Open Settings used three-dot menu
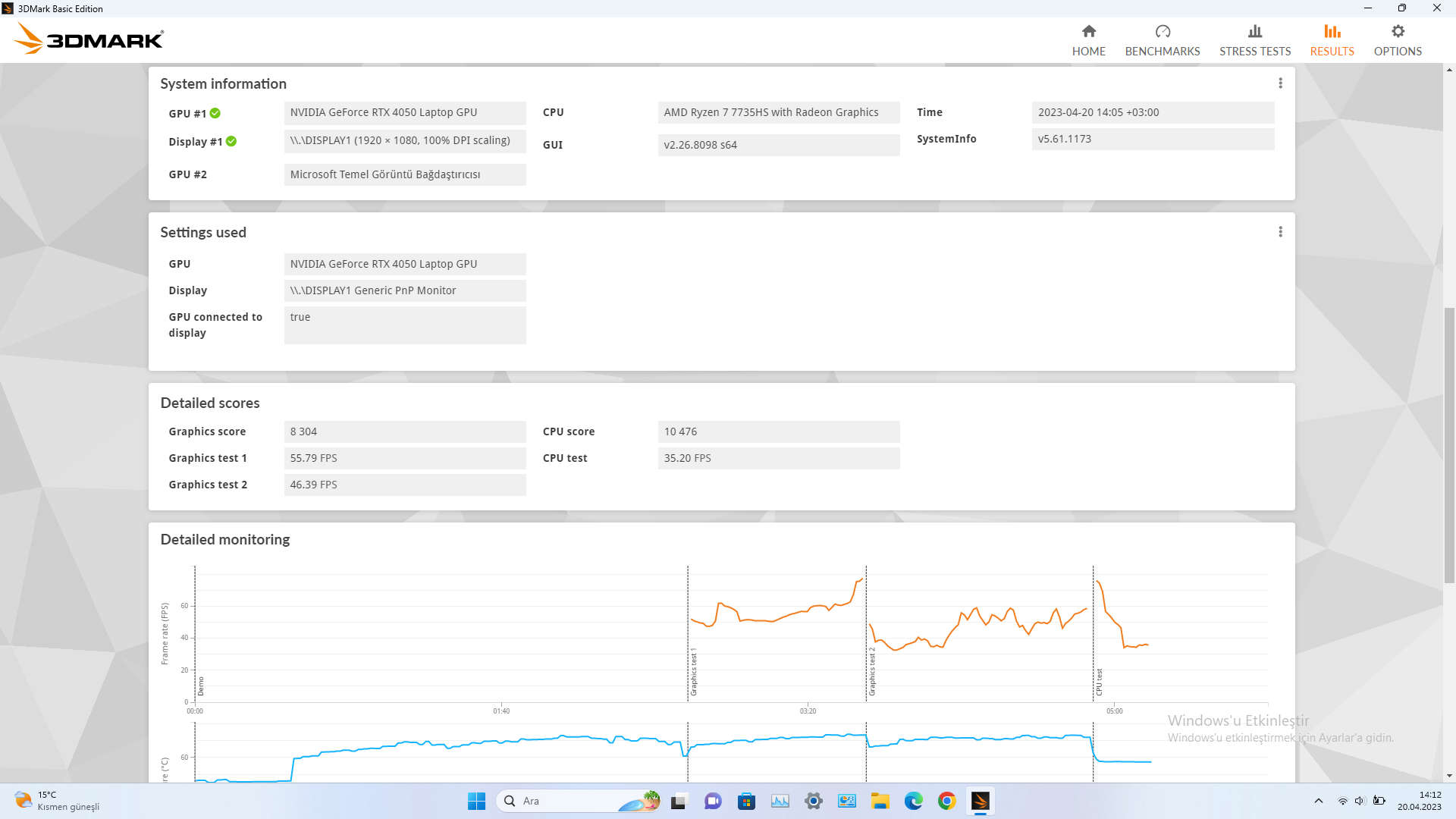1456x819 pixels. click(x=1280, y=232)
